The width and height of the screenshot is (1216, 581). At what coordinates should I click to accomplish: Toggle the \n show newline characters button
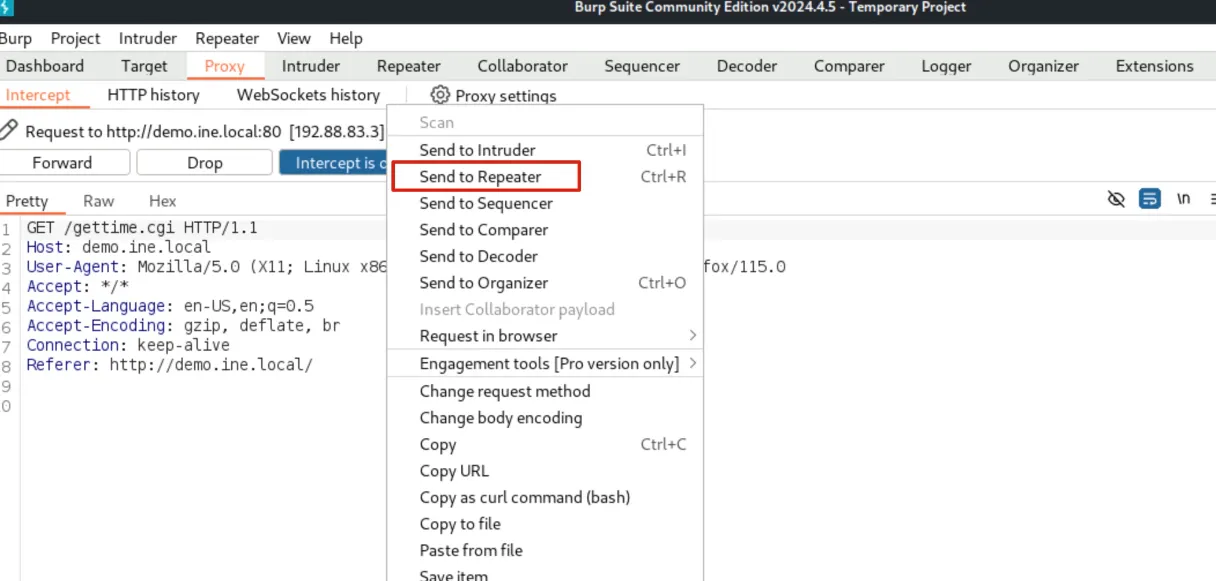pos(1184,199)
